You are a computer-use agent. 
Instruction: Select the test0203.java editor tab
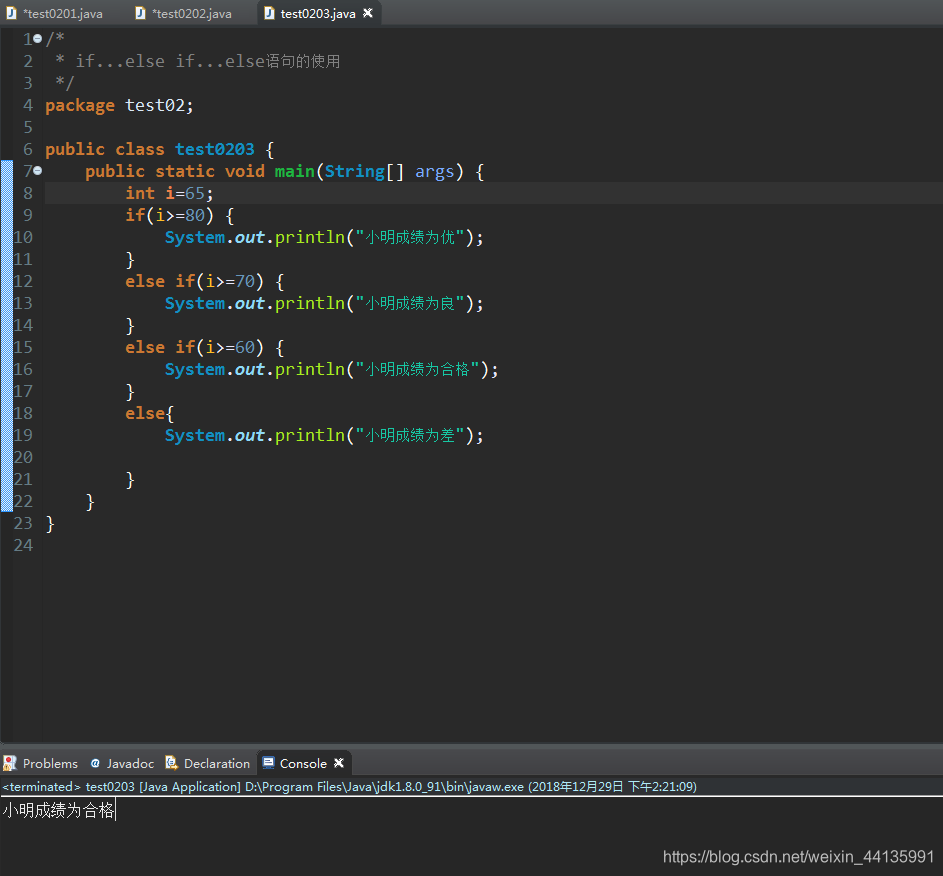[x=318, y=13]
